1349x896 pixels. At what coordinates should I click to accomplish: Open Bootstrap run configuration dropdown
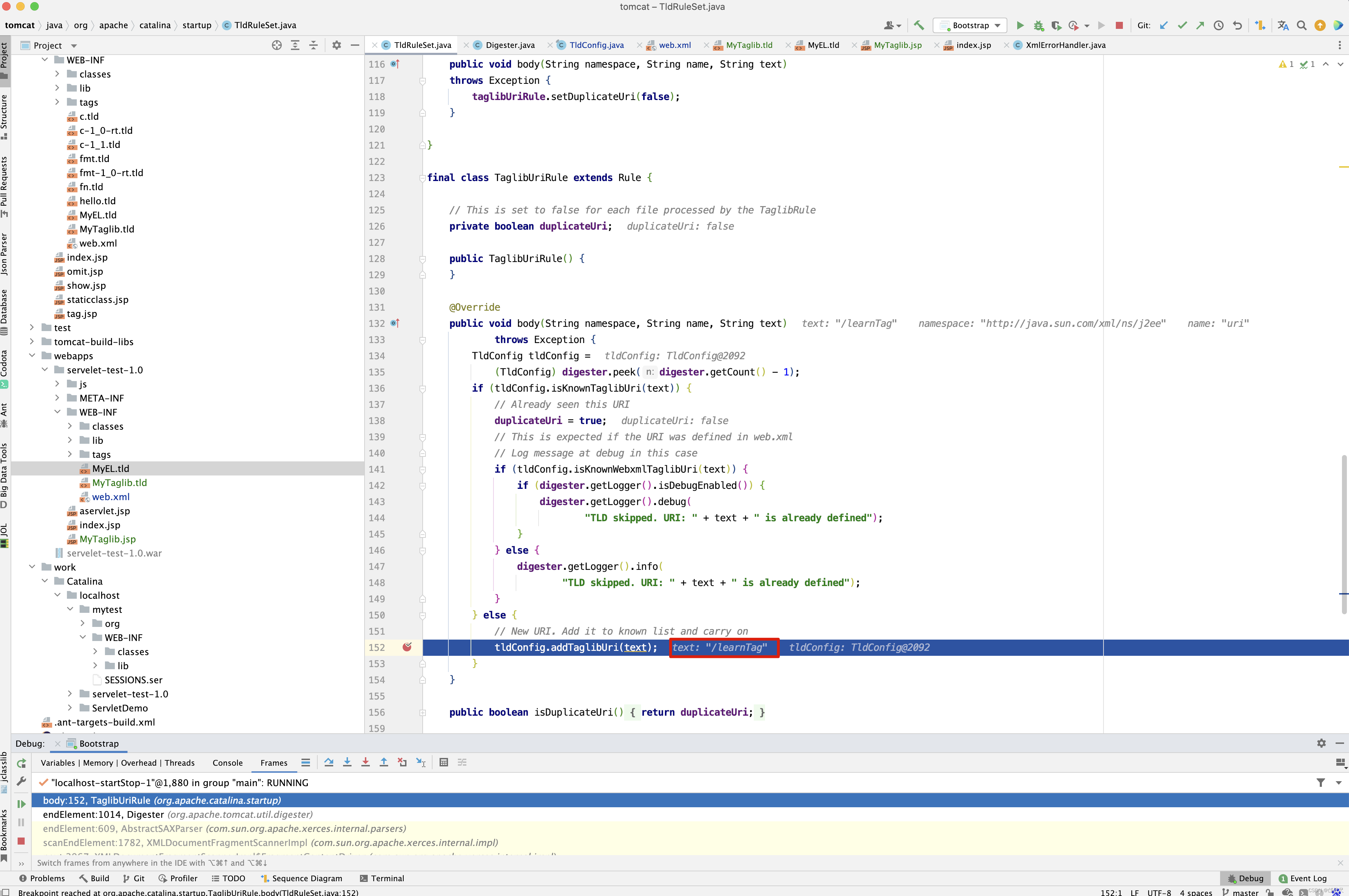click(970, 25)
